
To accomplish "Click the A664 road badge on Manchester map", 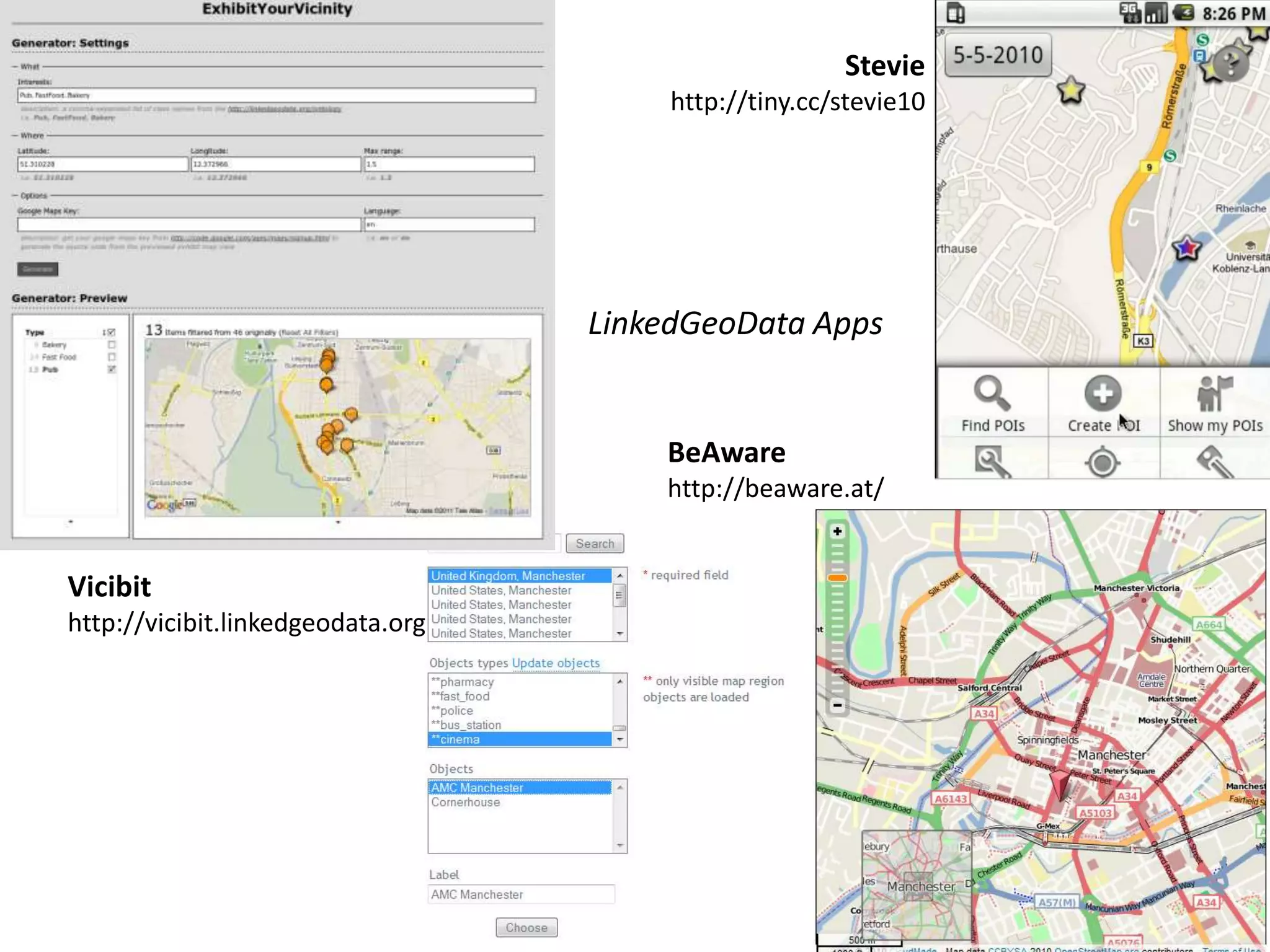I will click(x=1209, y=625).
